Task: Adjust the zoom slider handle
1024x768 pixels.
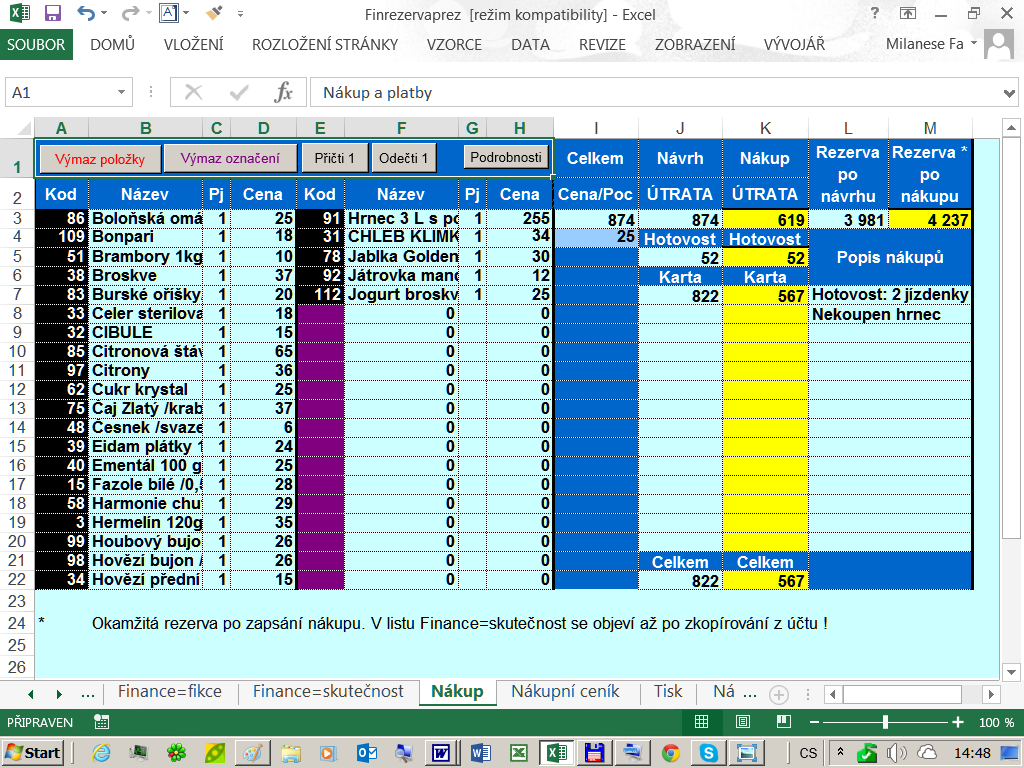Action: click(x=885, y=722)
